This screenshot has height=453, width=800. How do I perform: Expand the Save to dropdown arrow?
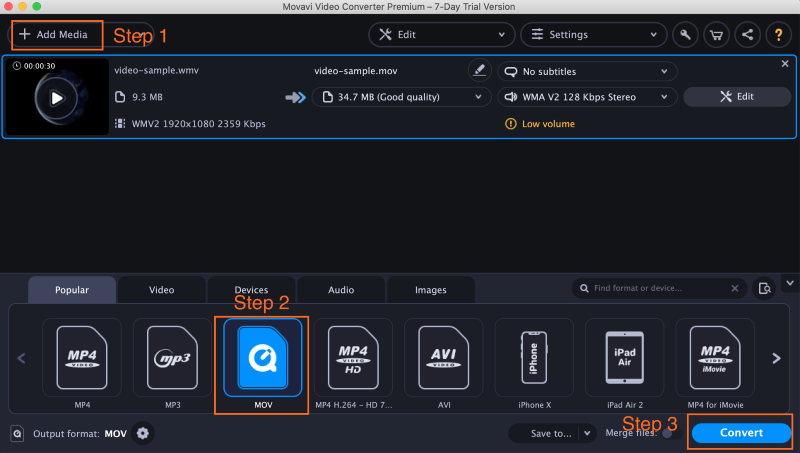click(x=587, y=433)
